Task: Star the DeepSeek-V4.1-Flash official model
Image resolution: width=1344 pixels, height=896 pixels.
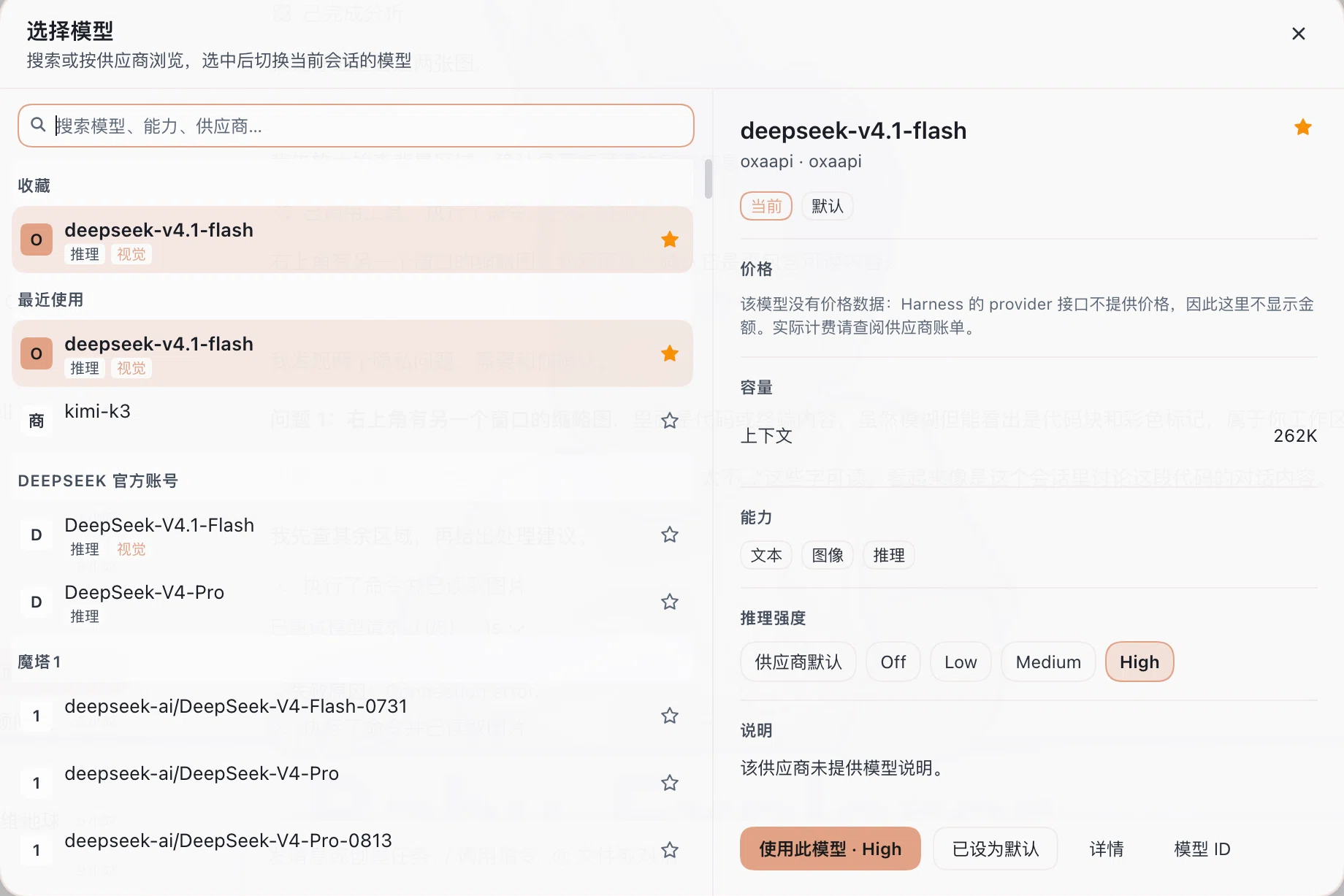Action: tap(670, 535)
